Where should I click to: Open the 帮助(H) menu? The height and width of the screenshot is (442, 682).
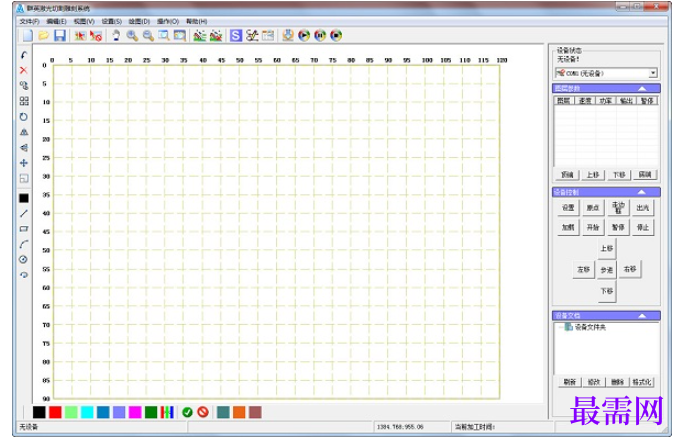click(x=197, y=21)
